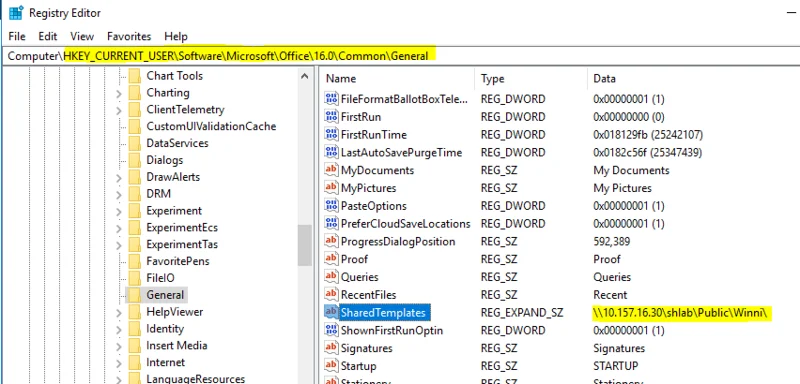The height and width of the screenshot is (384, 800).
Task: Click the MyPictures string value icon
Action: (331, 188)
